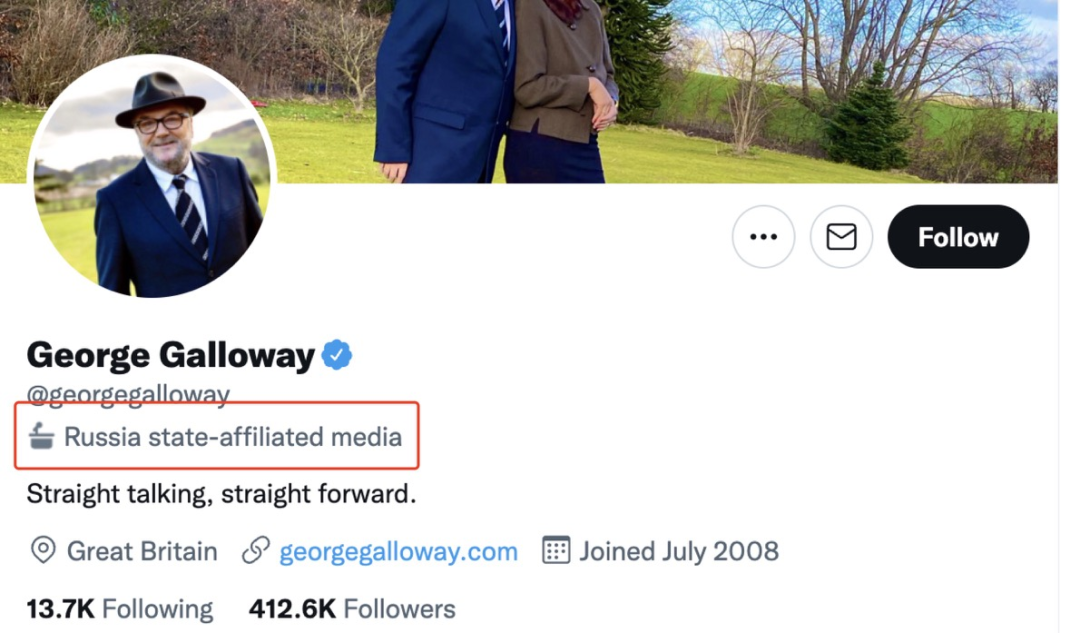Click the blue verified badge
The height and width of the screenshot is (633, 1080).
[x=337, y=355]
